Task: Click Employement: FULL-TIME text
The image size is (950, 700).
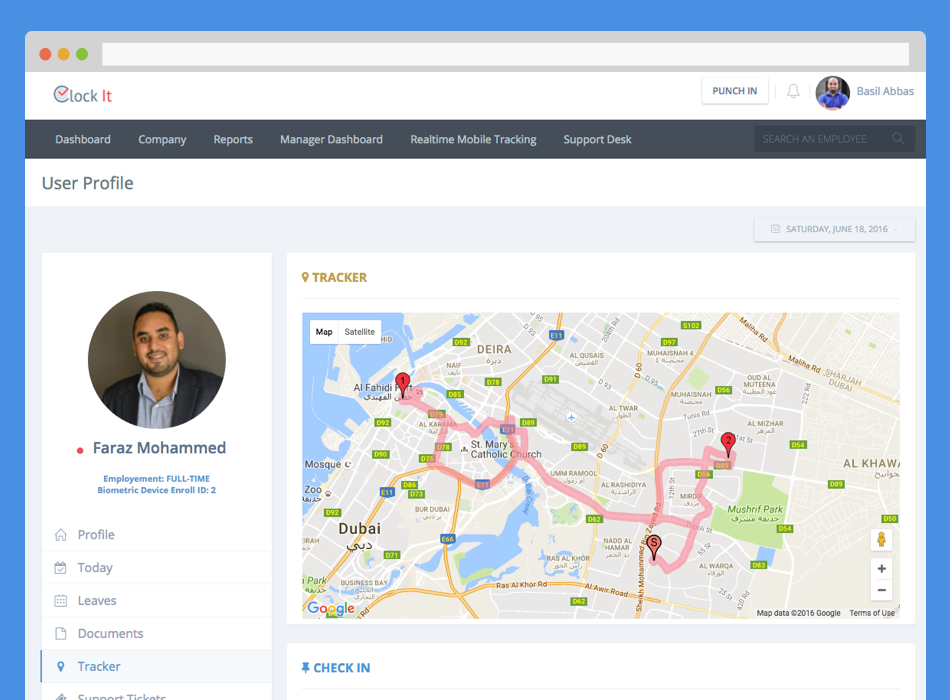Action: tap(156, 478)
